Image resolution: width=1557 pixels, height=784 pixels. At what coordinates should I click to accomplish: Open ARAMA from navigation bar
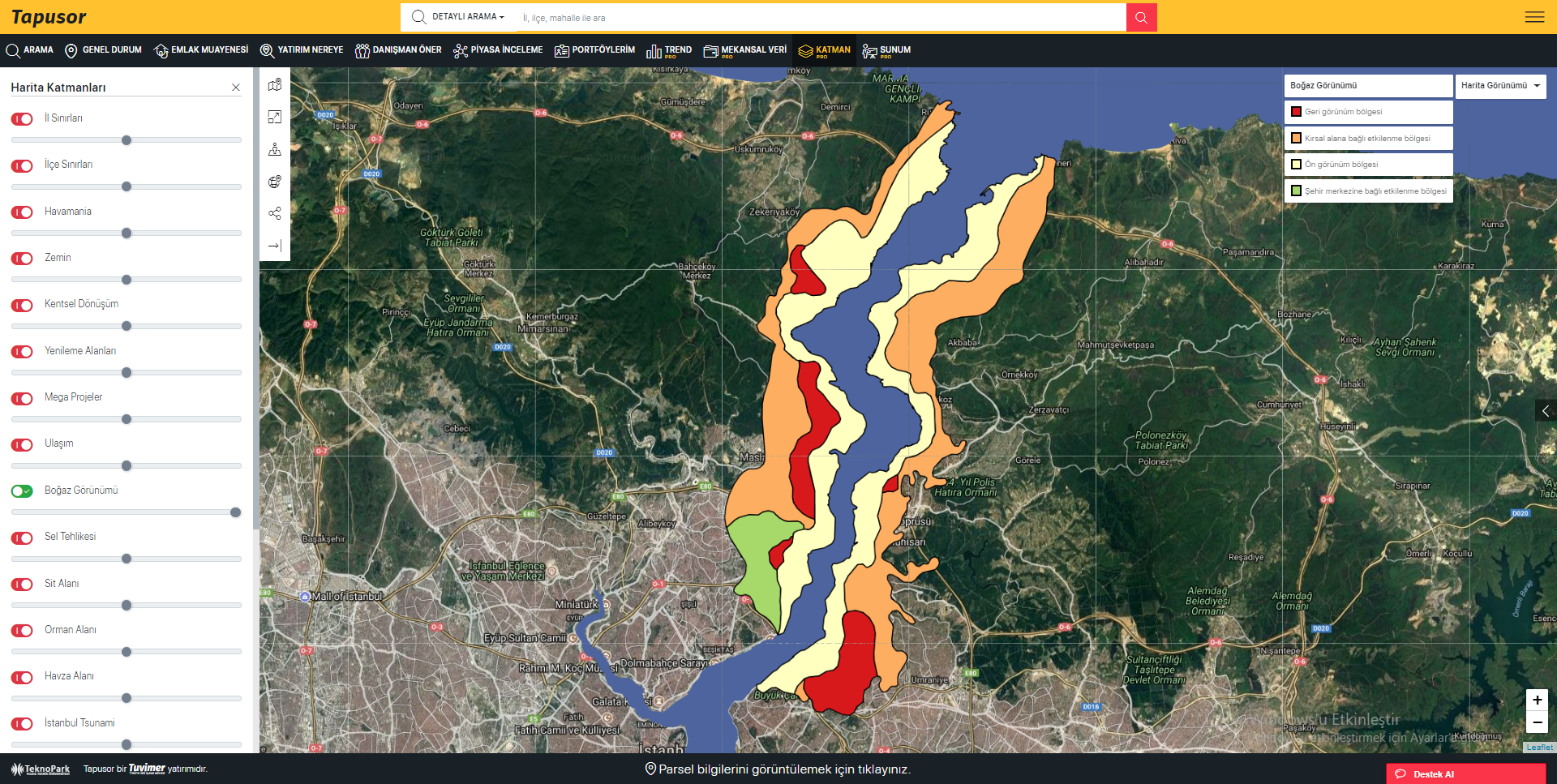30,50
